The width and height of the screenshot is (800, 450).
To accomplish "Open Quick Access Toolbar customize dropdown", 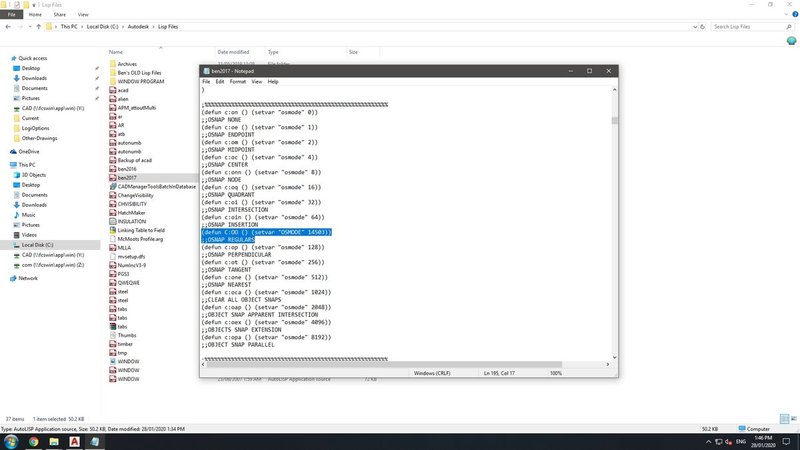I will (35, 5).
